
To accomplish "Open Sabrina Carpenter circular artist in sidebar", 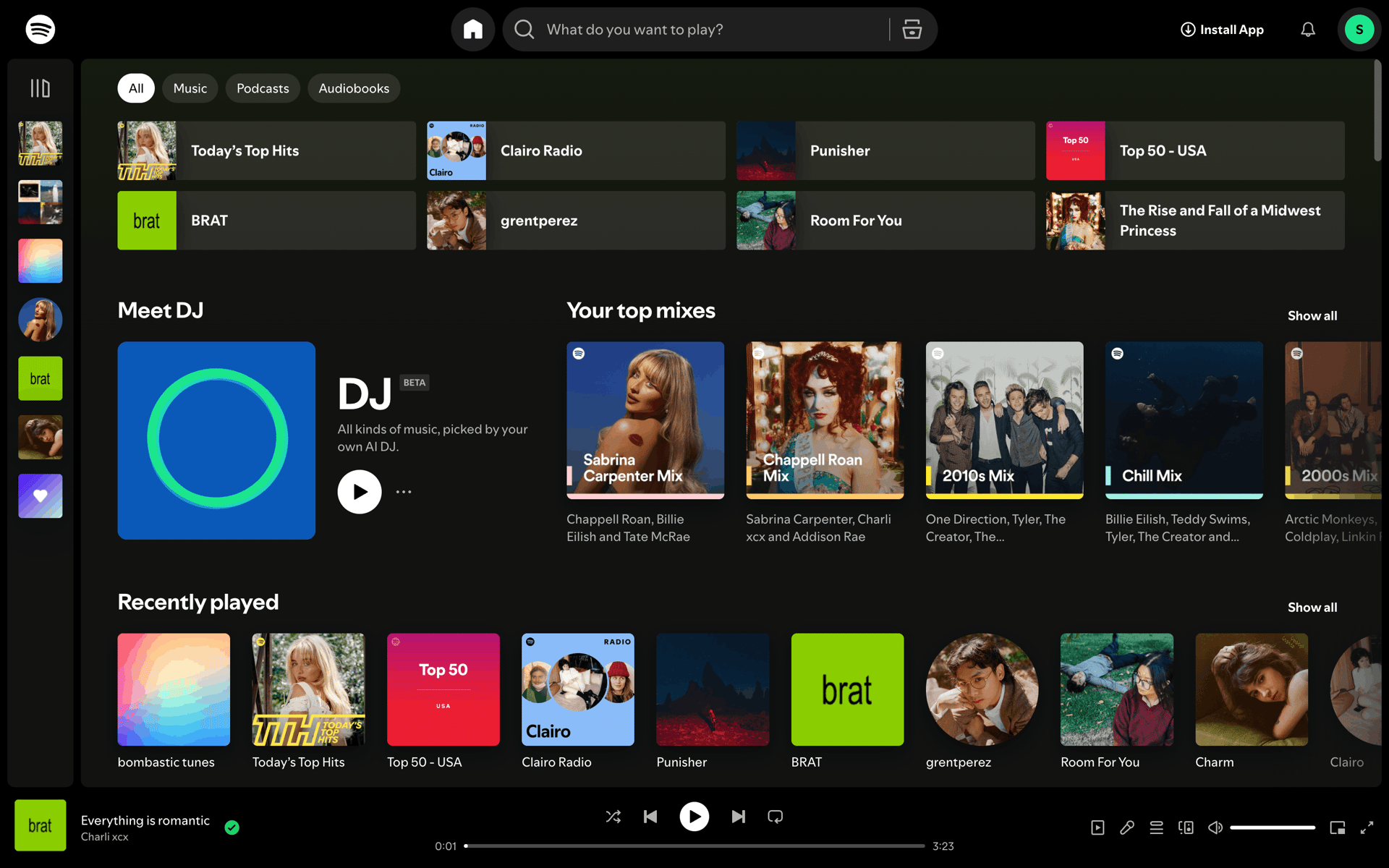I will click(x=40, y=320).
